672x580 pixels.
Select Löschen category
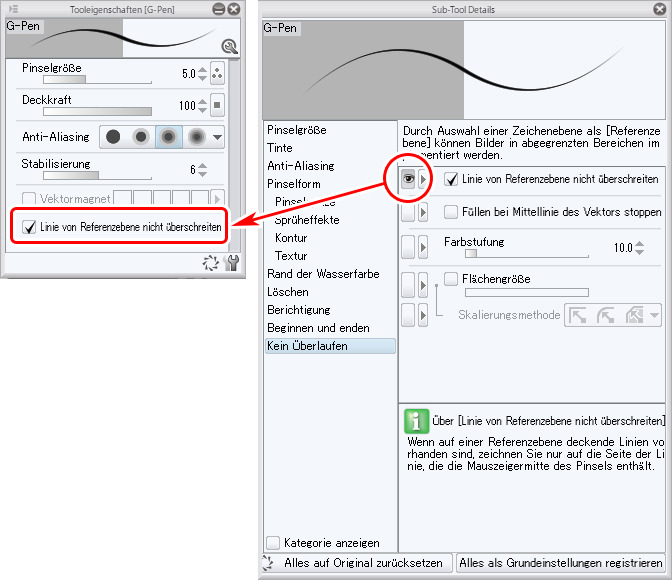(x=330, y=292)
